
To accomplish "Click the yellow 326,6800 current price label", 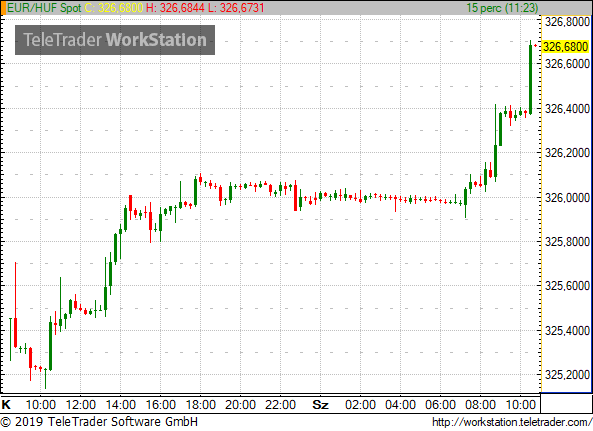I will tap(566, 47).
